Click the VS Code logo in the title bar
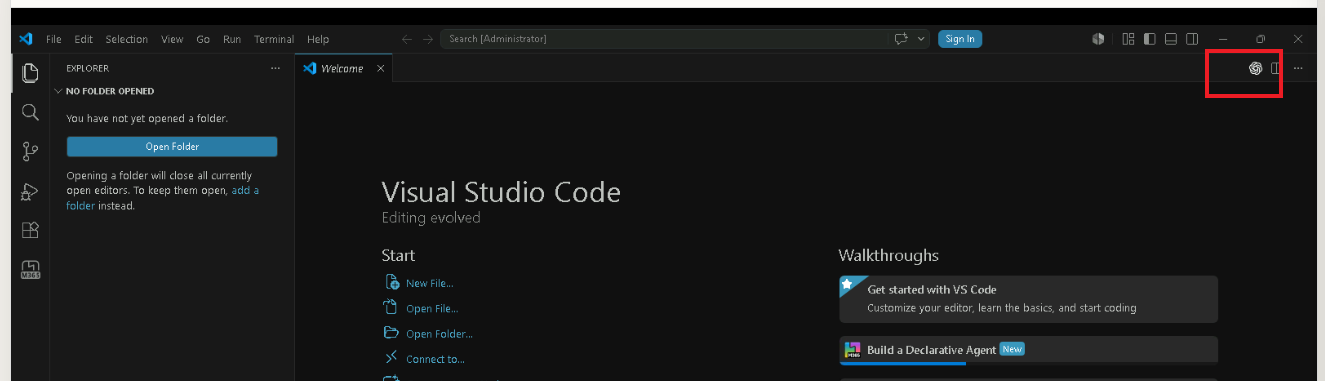Screen dimensions: 1325x381 pos(26,39)
